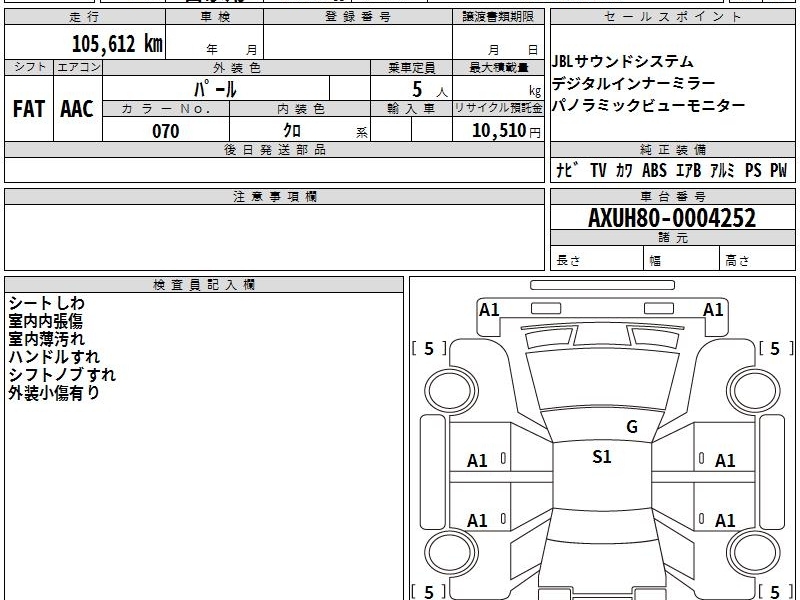The image size is (800, 600).
Task: Click the セールスポイント section header
Action: [672, 17]
